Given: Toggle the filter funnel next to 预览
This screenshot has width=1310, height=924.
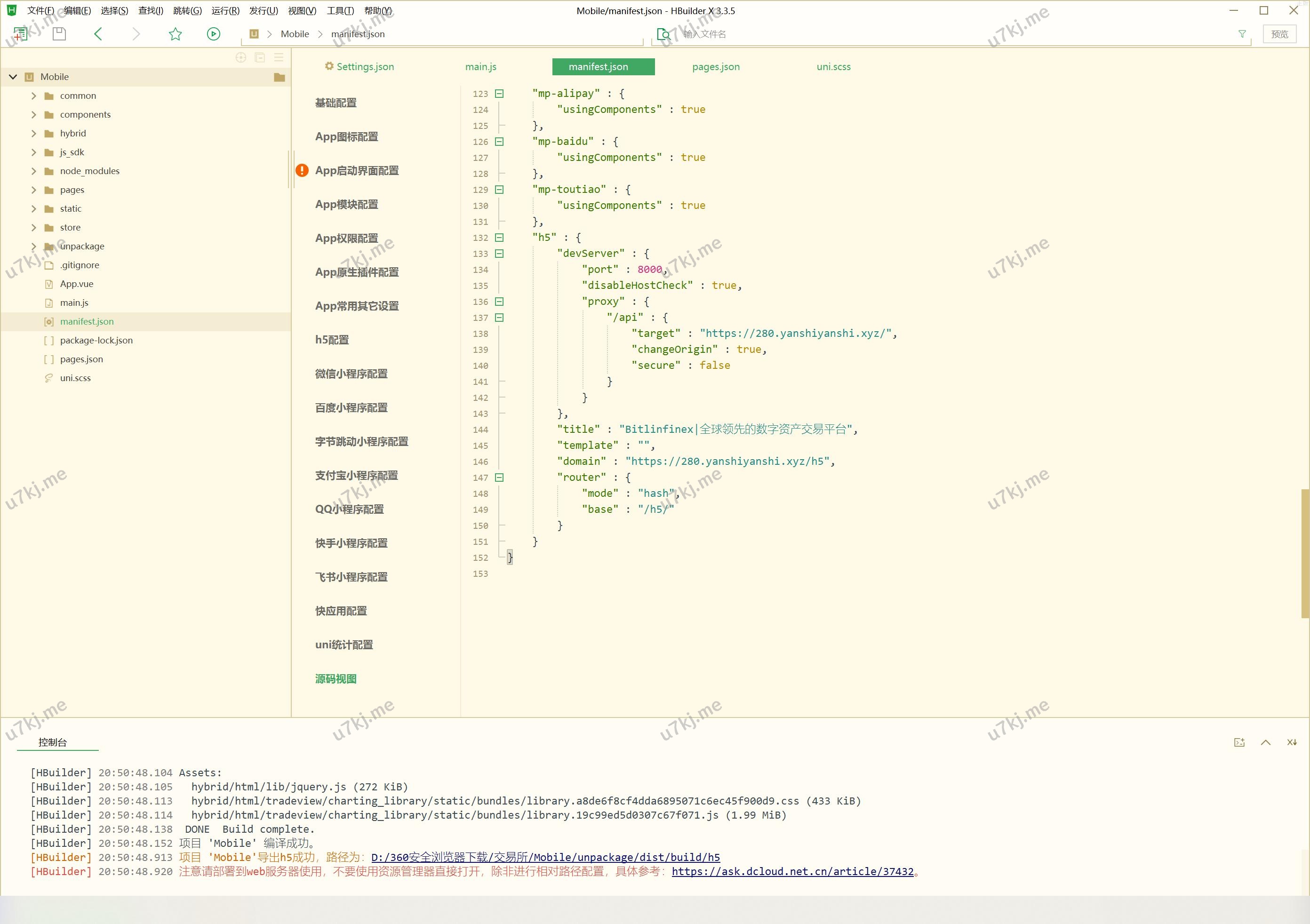Looking at the screenshot, I should (1242, 34).
